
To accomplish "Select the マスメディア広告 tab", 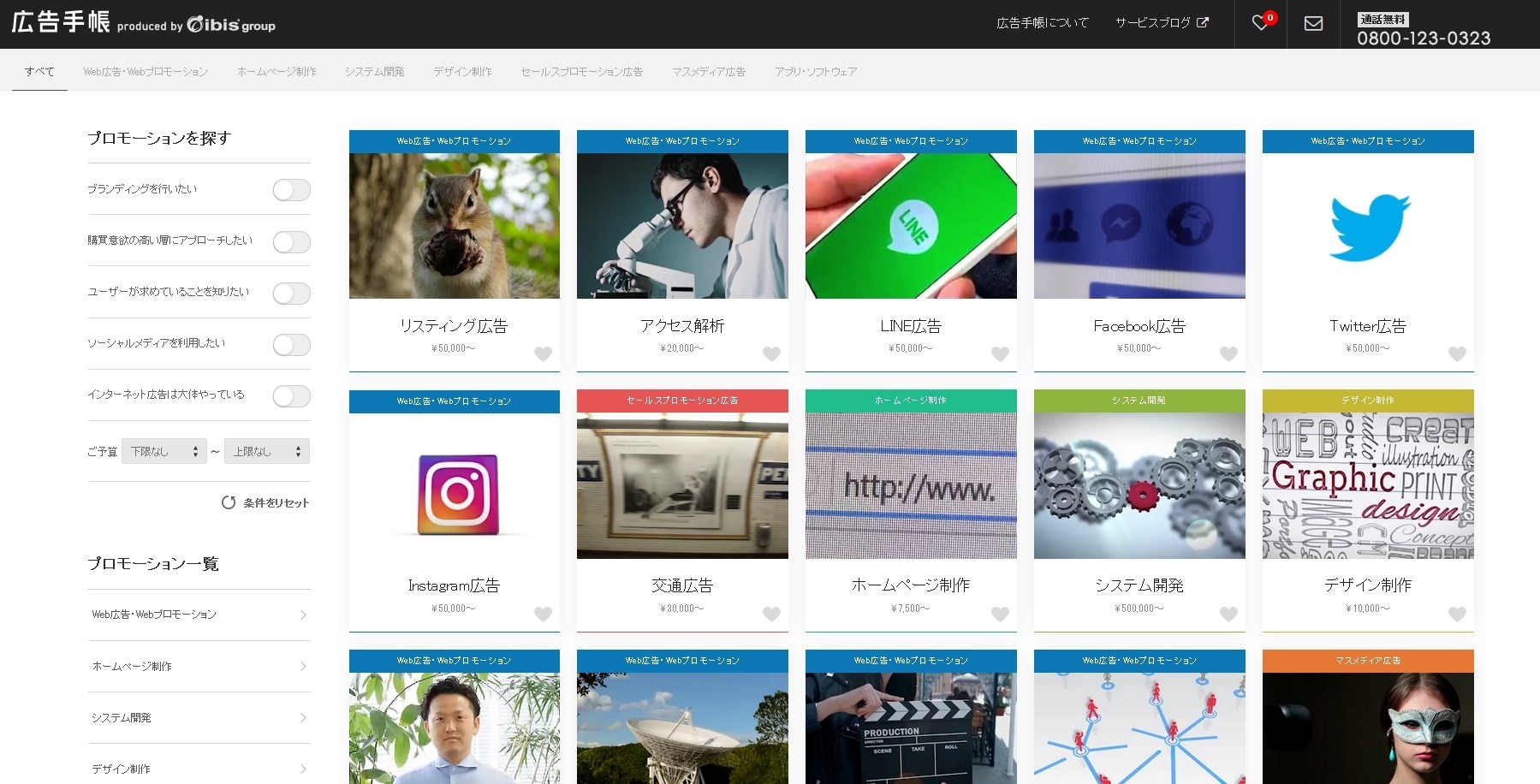I will [708, 72].
